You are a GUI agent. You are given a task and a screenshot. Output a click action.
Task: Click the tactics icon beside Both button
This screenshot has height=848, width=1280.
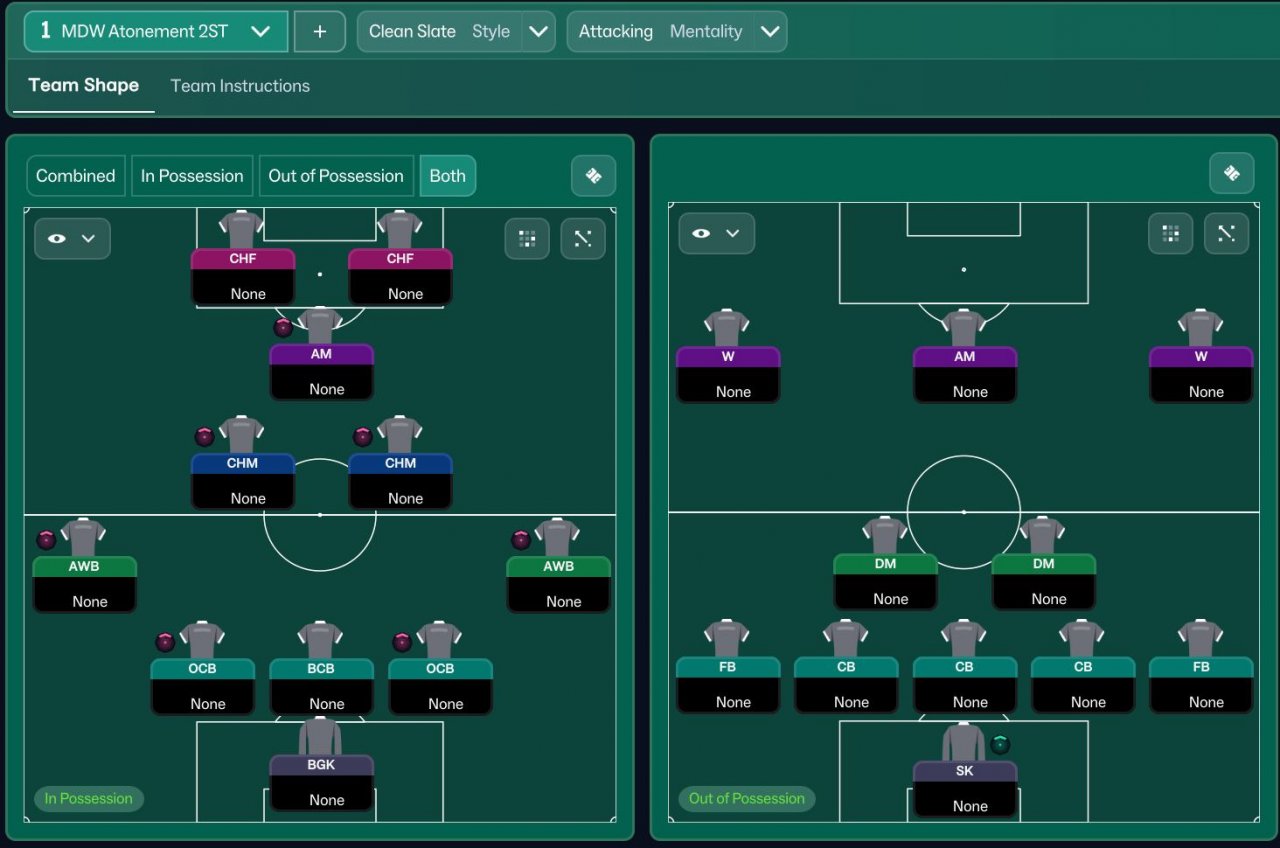[x=594, y=176]
